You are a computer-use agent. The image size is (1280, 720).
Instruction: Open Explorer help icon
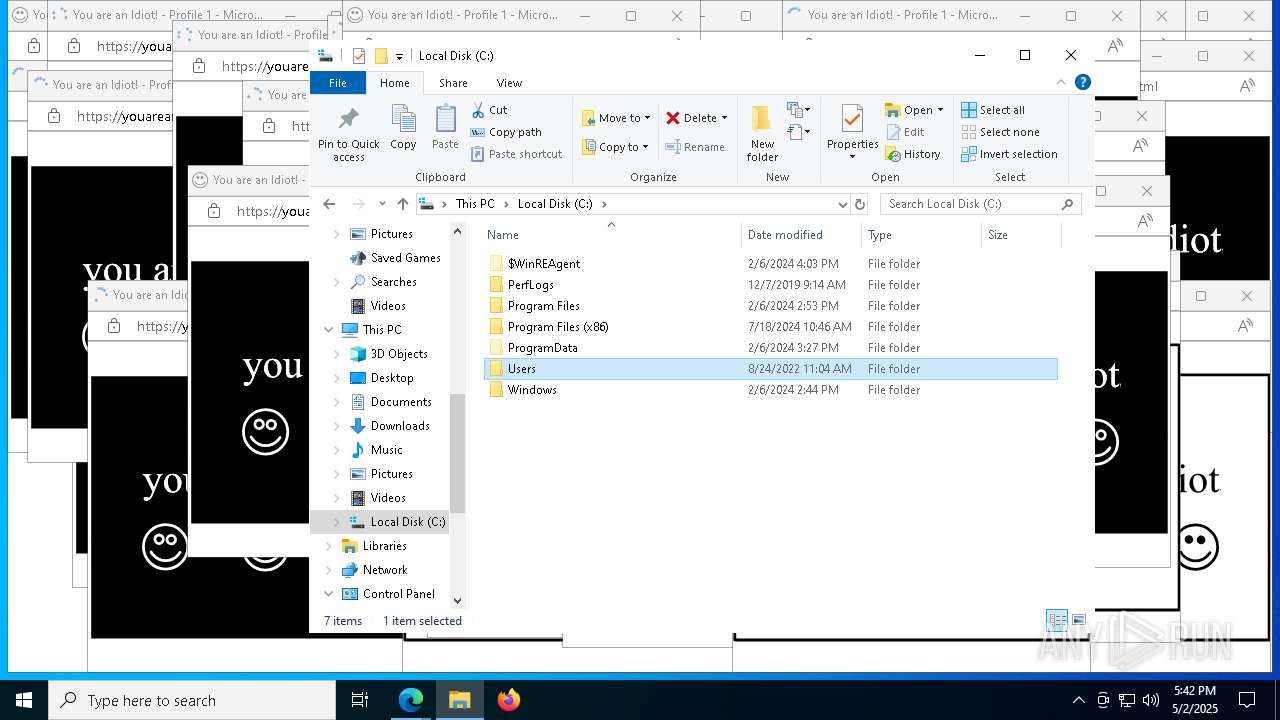click(x=1082, y=83)
